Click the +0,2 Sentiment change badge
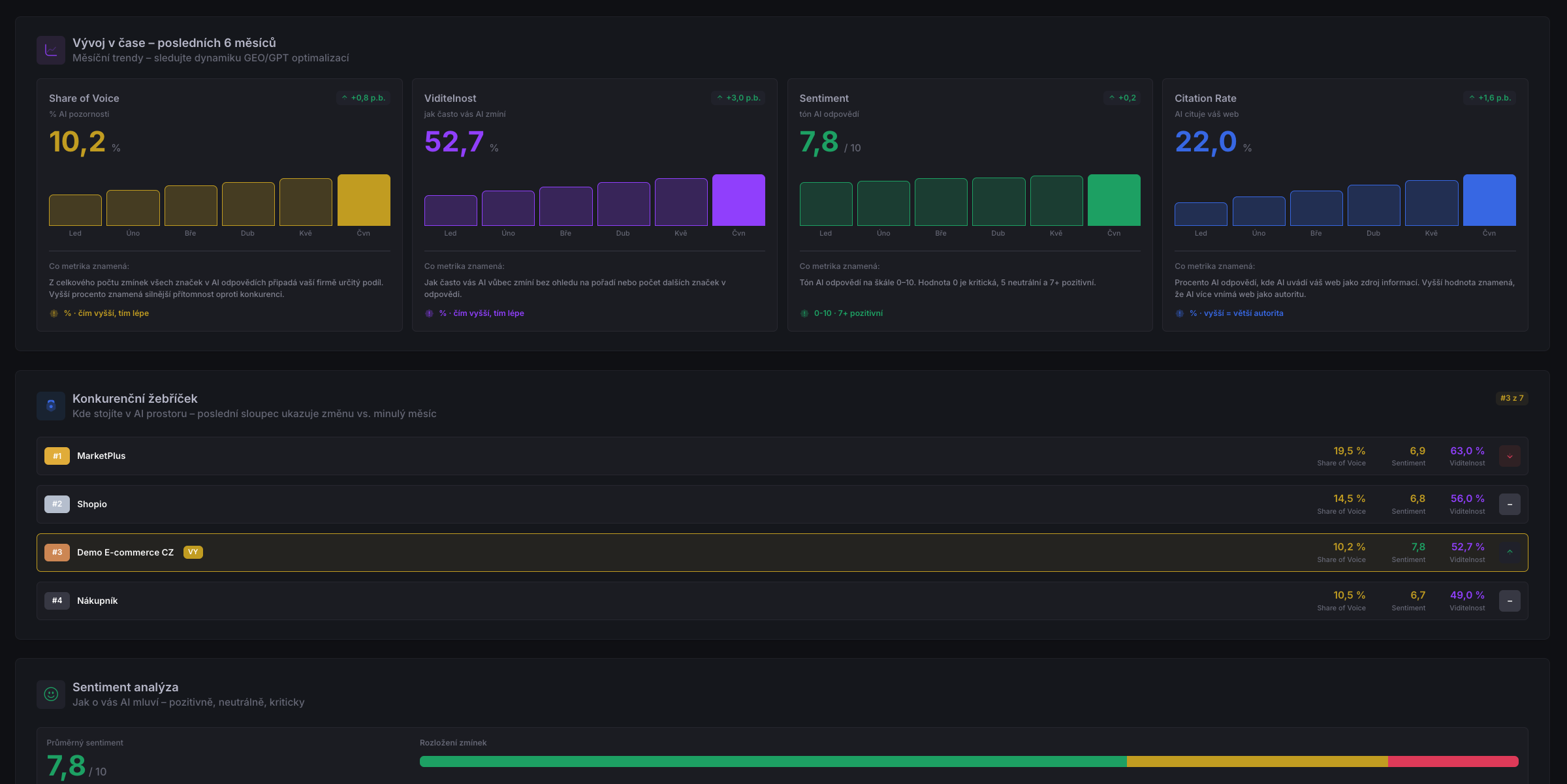Screen dimensions: 1567x784 (1122, 98)
